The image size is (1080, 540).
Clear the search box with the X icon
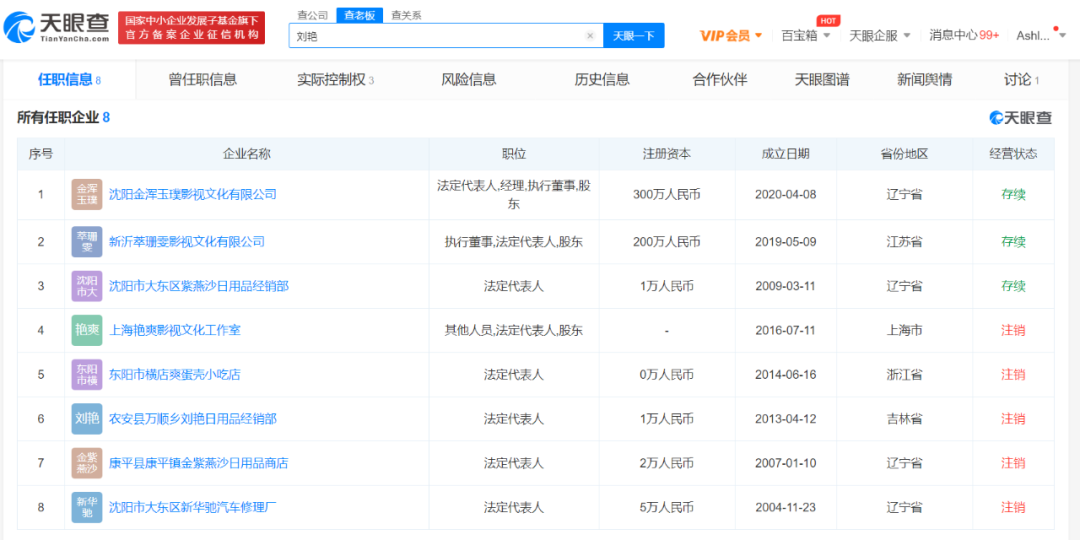[x=590, y=36]
